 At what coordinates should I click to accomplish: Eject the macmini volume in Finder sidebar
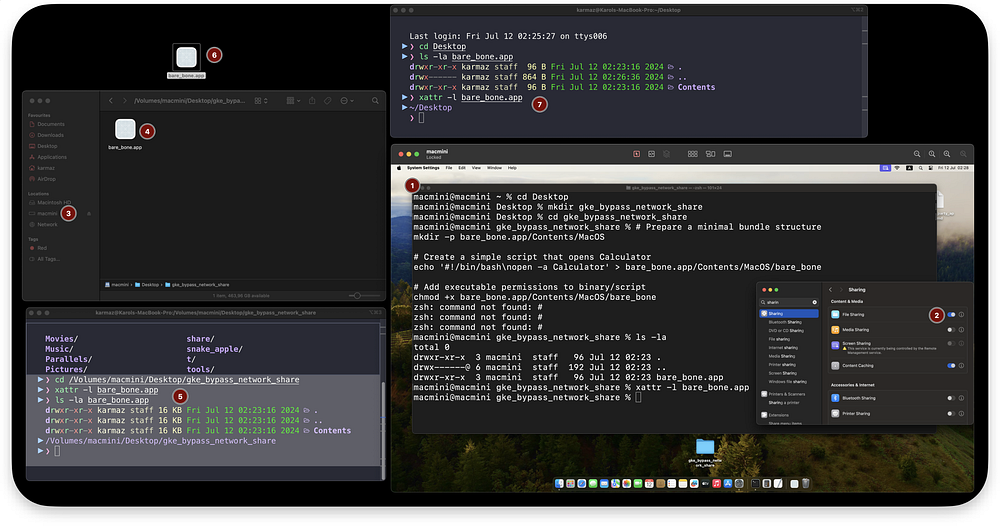pyautogui.click(x=89, y=214)
